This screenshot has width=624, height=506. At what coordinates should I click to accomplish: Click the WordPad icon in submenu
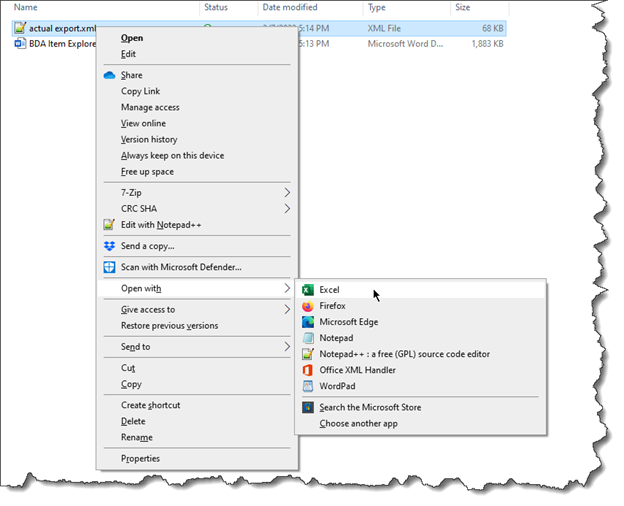[308, 386]
